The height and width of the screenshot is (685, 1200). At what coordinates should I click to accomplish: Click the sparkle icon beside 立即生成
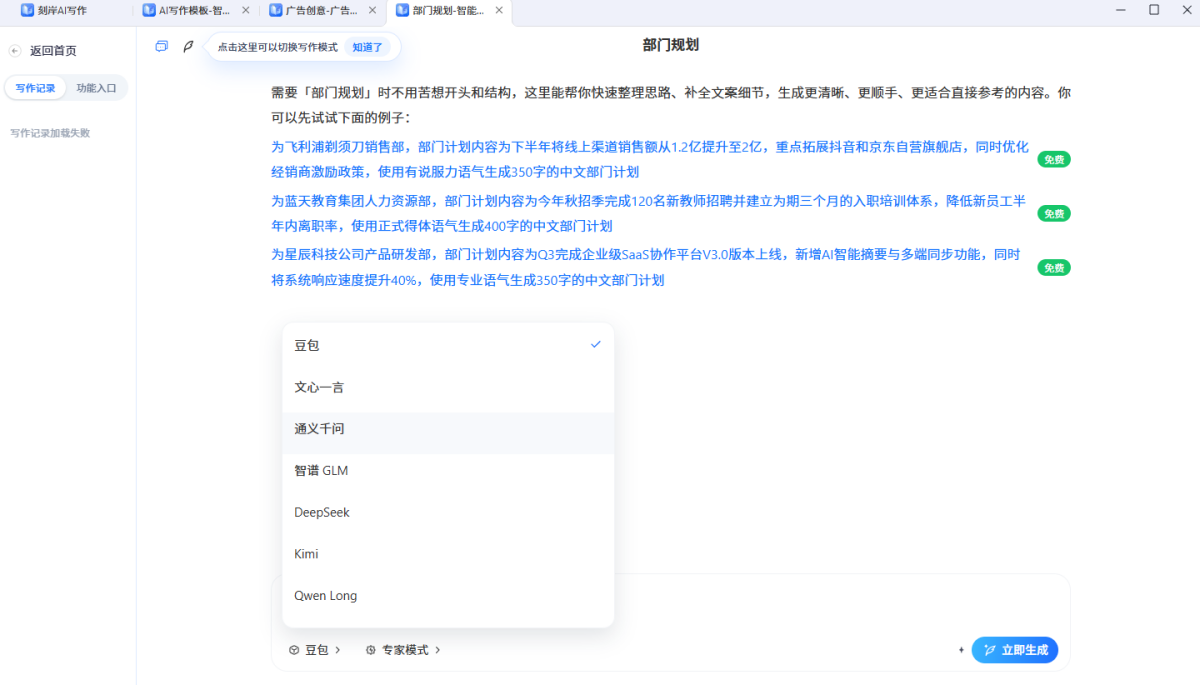coord(961,650)
